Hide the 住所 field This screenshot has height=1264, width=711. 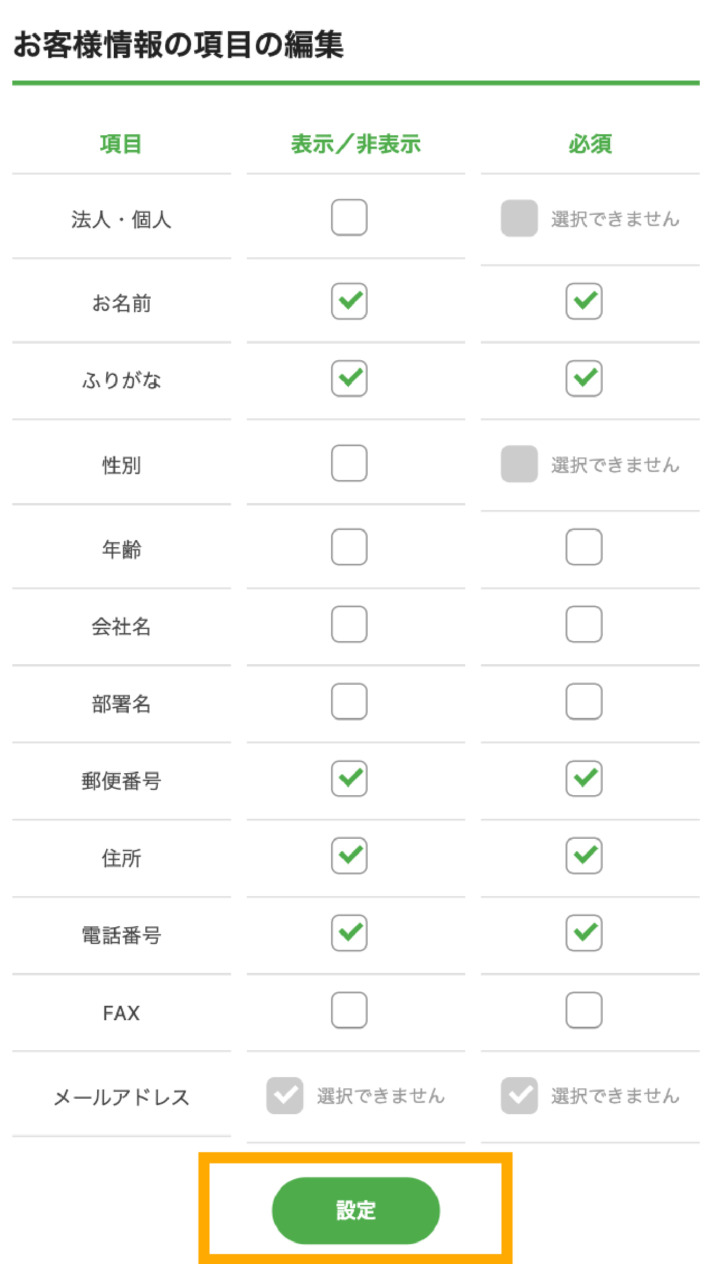click(349, 855)
